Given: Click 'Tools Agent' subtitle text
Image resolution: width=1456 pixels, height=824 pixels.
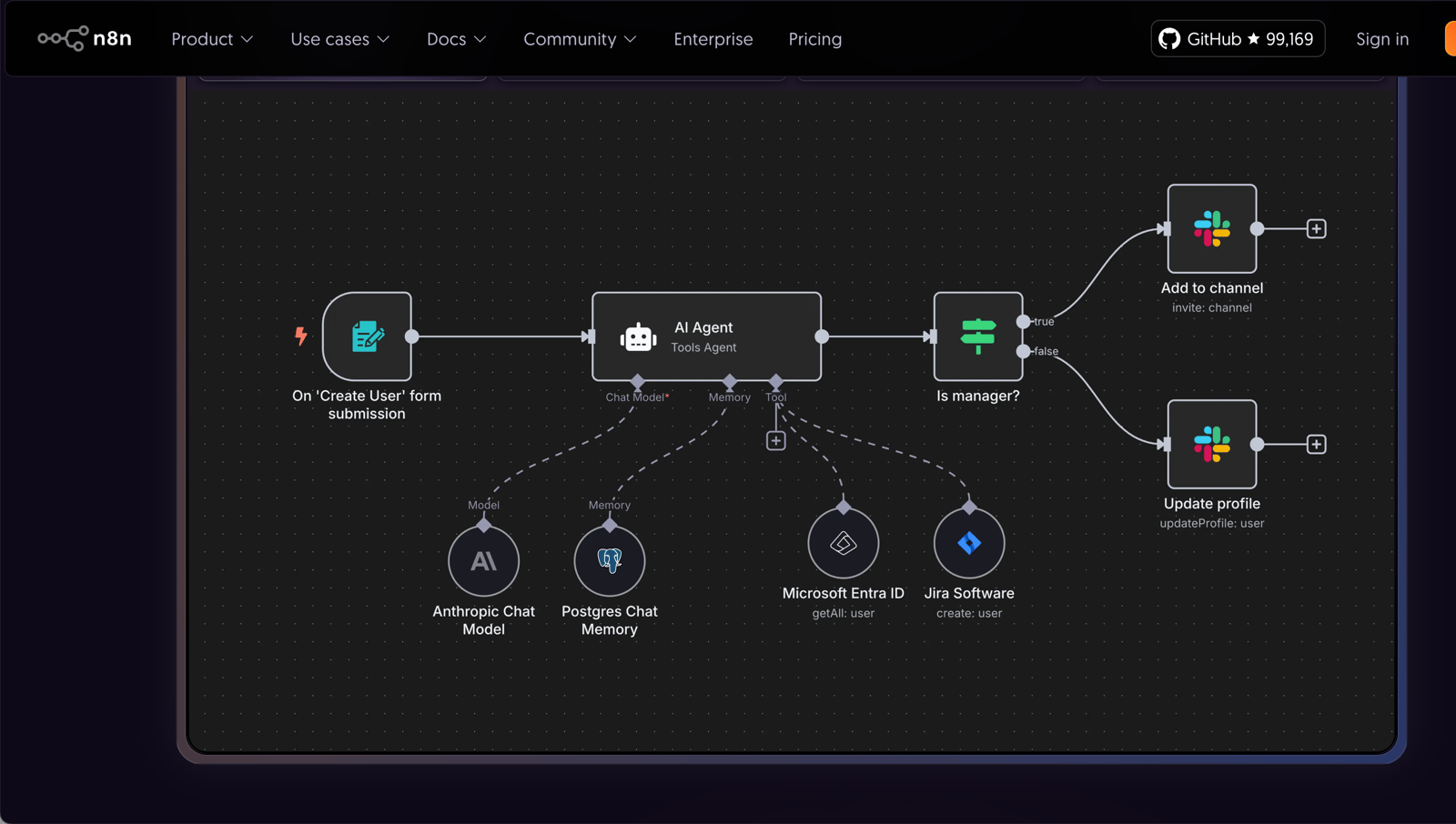Looking at the screenshot, I should pos(703,347).
